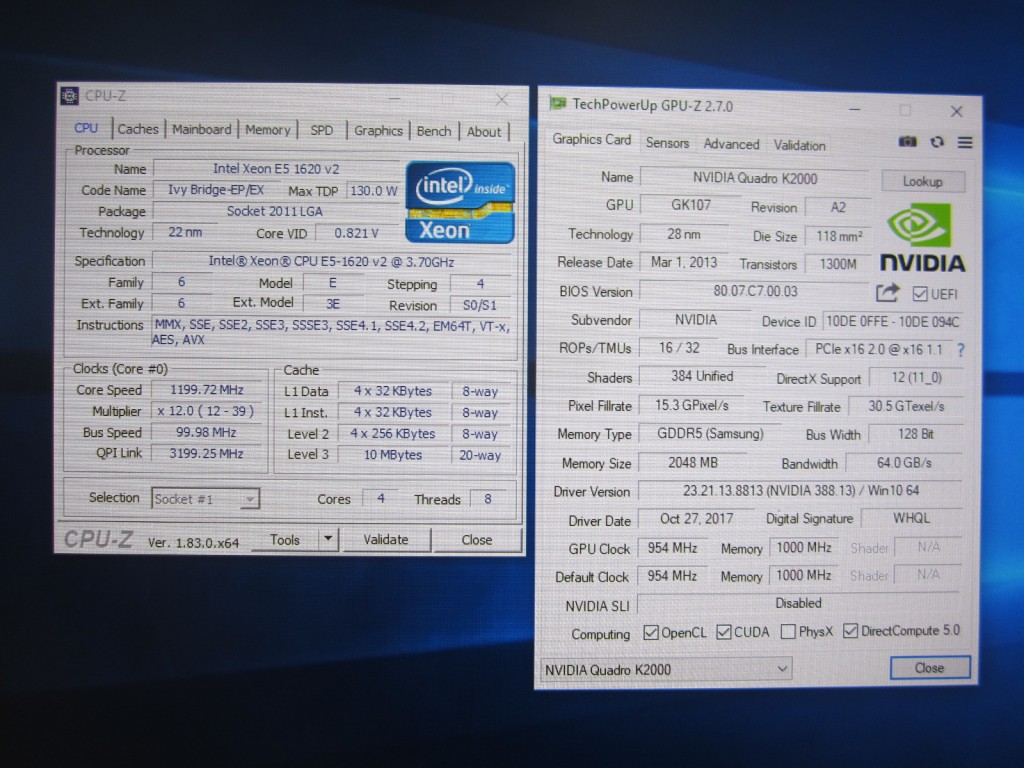
Task: Switch to the Mainboard tab
Action: 201,130
